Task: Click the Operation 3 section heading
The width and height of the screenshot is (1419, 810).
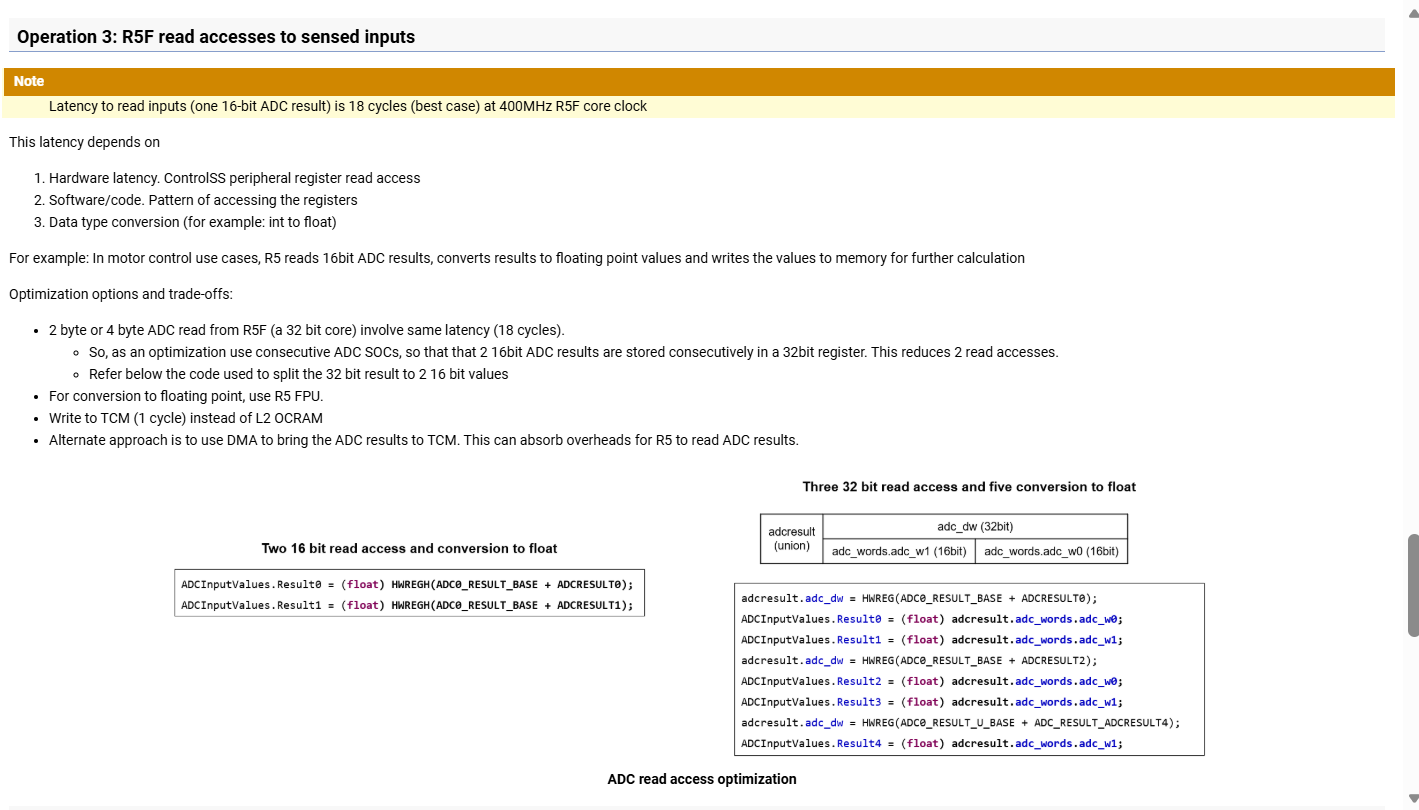Action: 216,37
